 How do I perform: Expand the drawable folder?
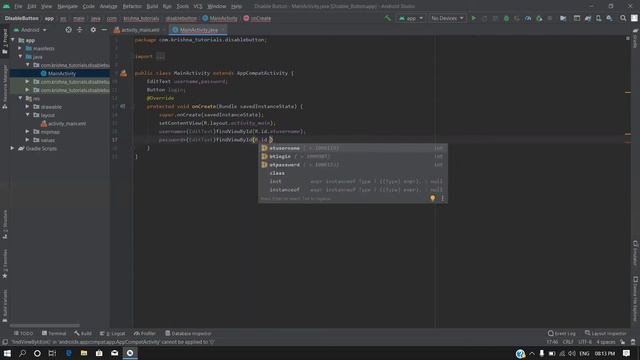click(x=27, y=107)
